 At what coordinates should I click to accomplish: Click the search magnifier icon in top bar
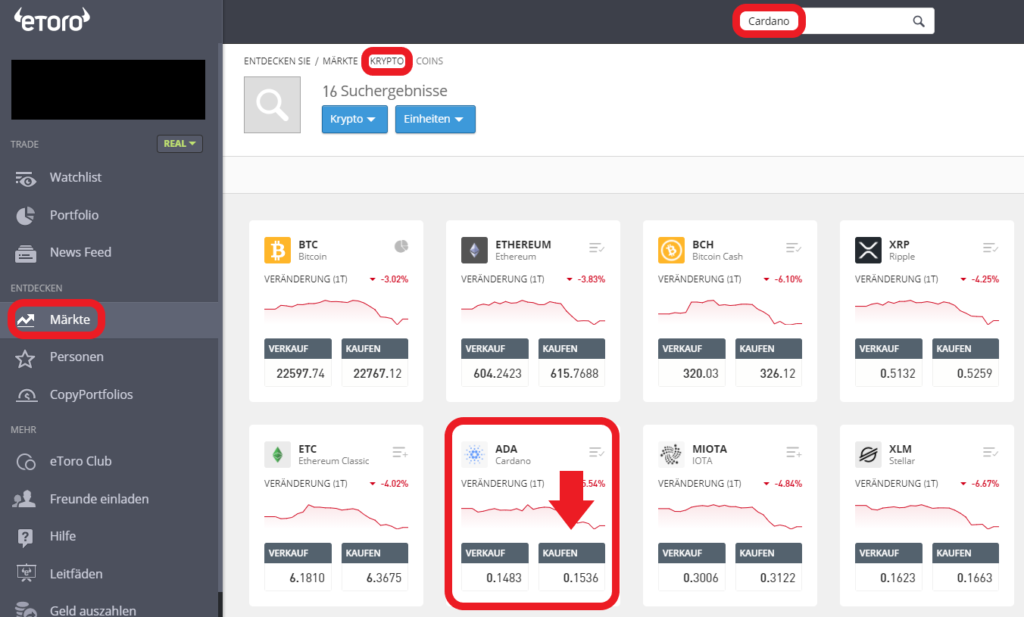point(918,22)
